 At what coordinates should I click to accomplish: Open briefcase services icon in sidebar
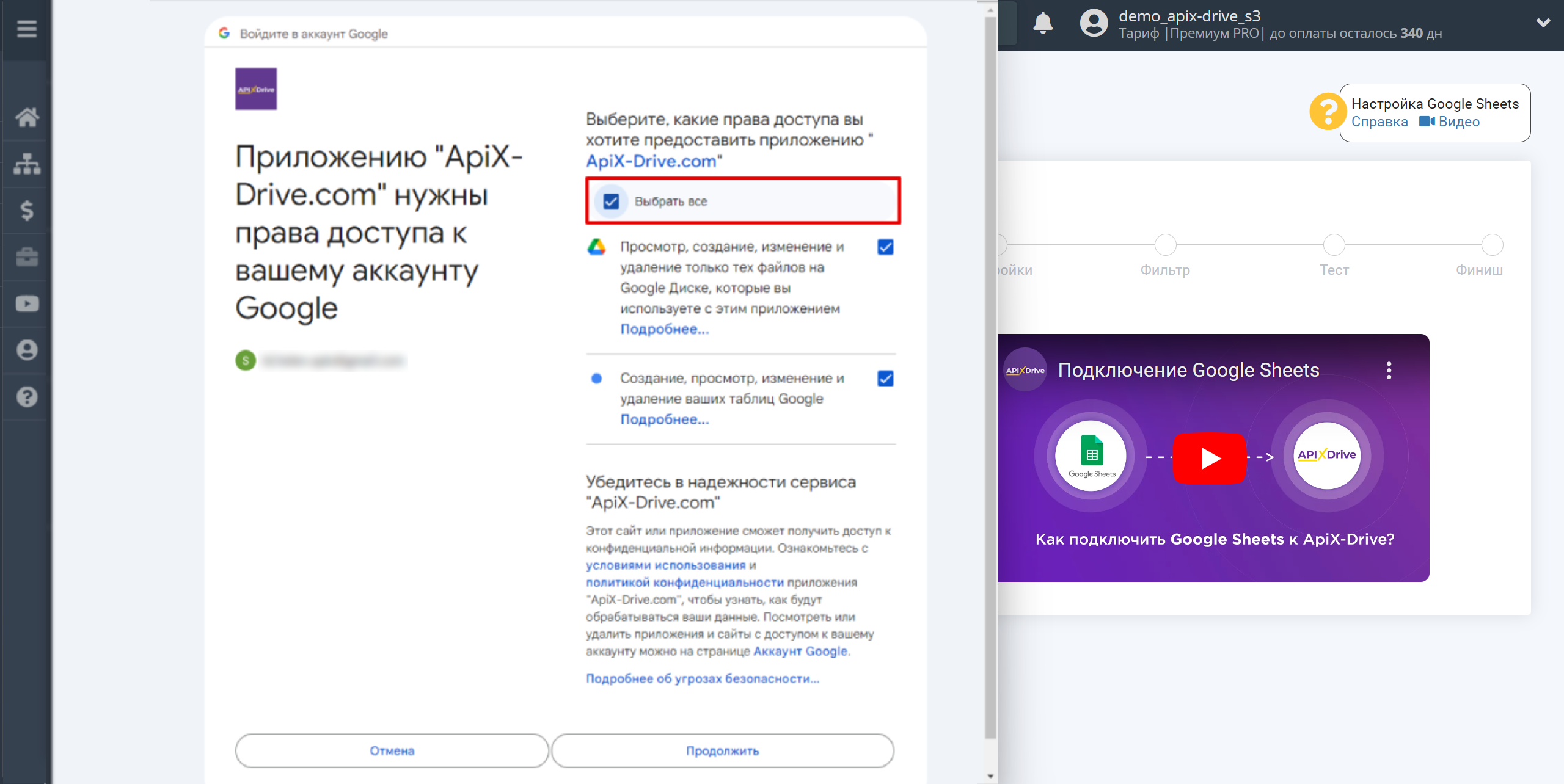tap(27, 256)
